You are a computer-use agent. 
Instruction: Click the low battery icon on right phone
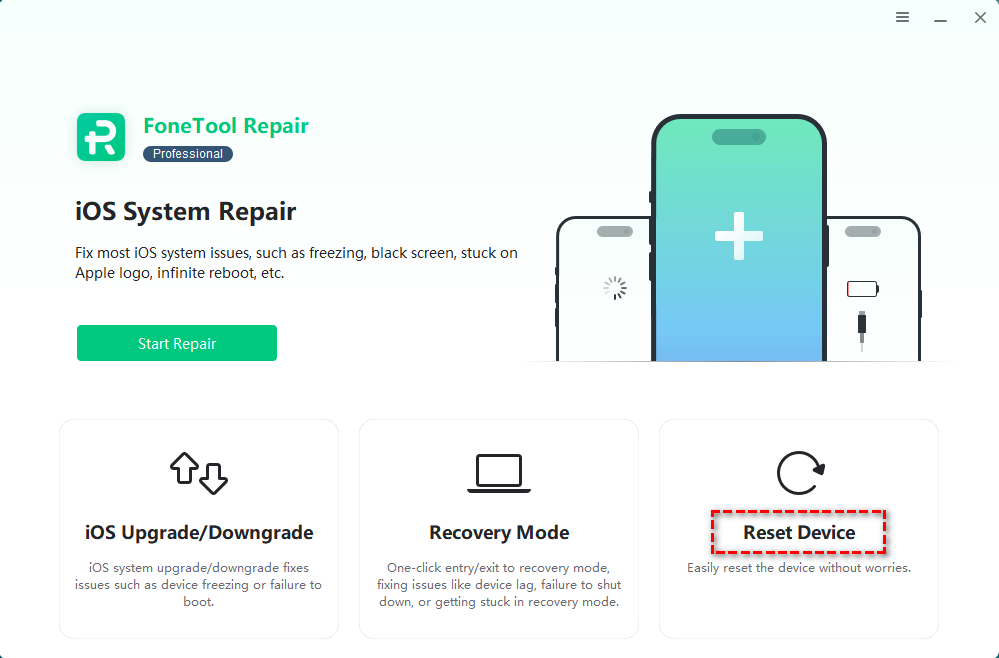[x=863, y=289]
